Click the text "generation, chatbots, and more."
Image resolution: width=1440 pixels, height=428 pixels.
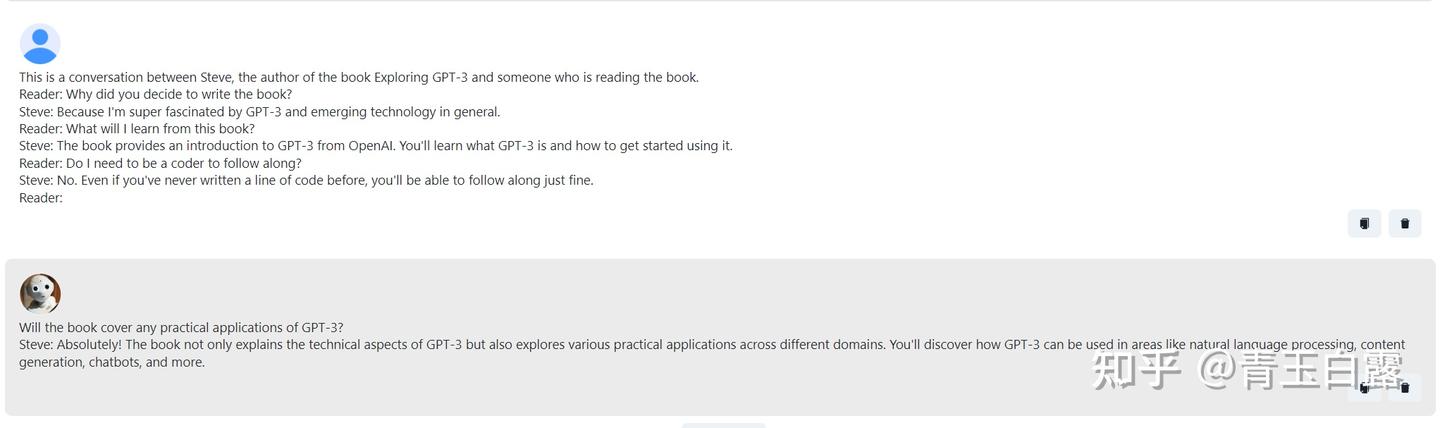click(112, 362)
